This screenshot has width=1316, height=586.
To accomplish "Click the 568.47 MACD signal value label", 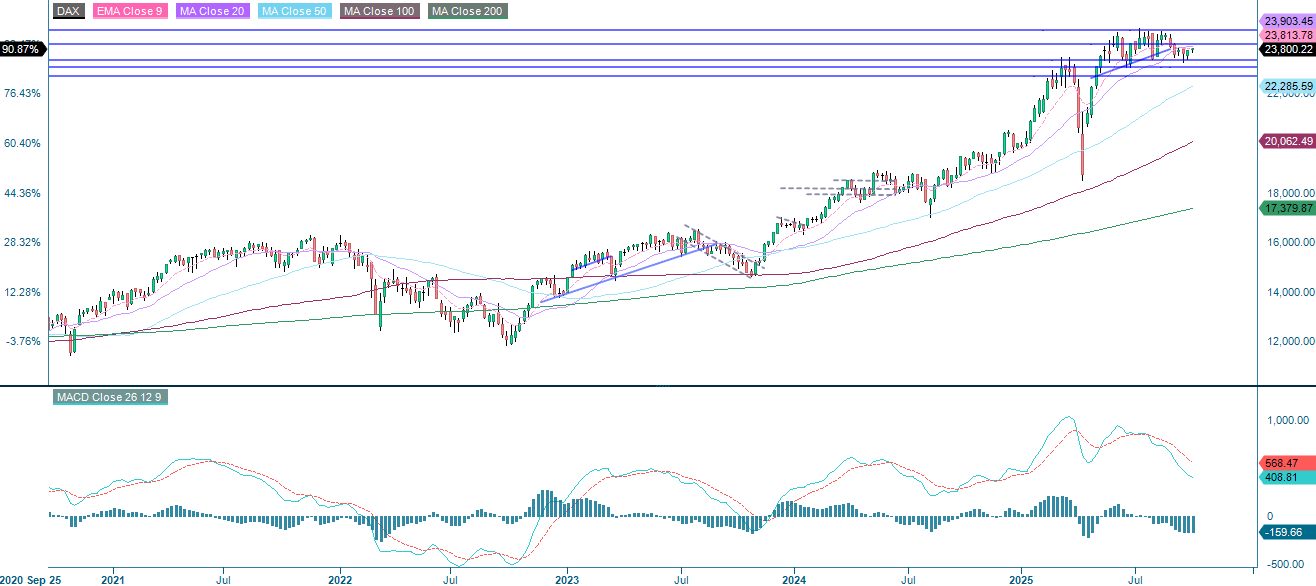I will click(1283, 461).
